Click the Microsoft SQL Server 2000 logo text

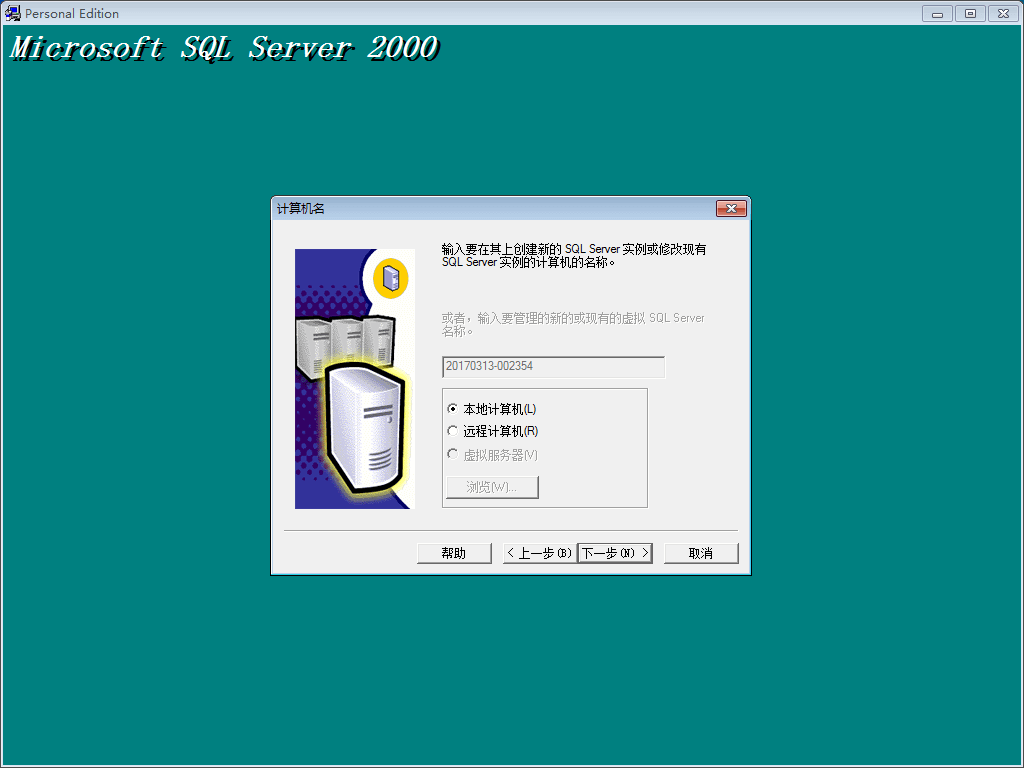point(224,47)
